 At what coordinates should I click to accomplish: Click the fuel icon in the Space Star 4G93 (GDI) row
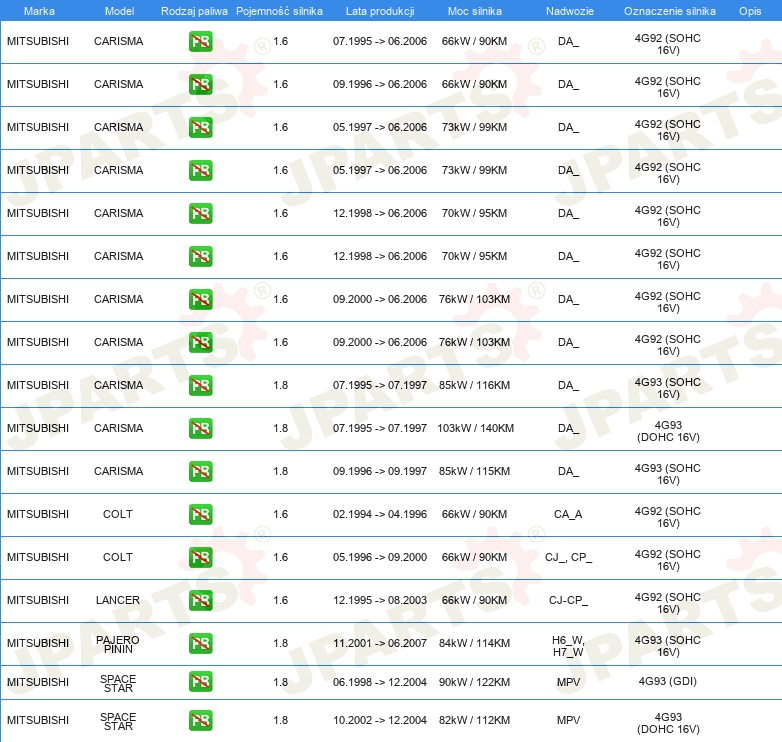coord(200,682)
